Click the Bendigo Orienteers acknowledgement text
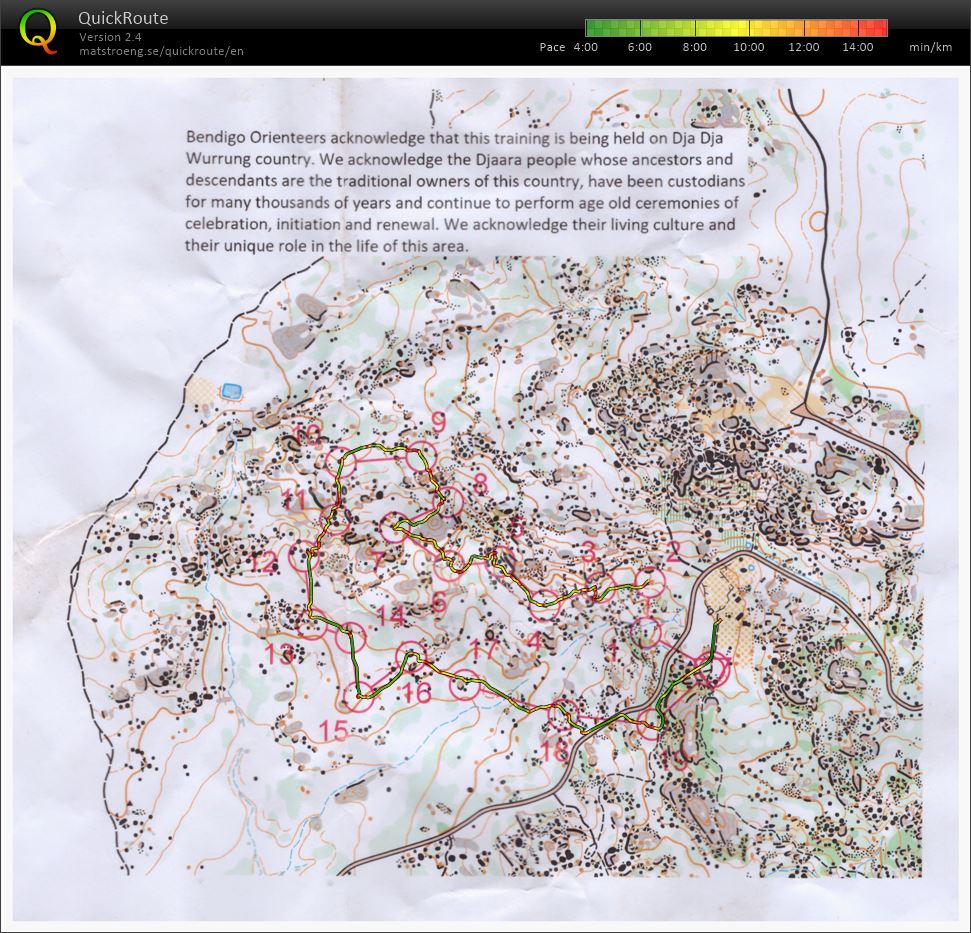This screenshot has height=933, width=971. (x=460, y=190)
